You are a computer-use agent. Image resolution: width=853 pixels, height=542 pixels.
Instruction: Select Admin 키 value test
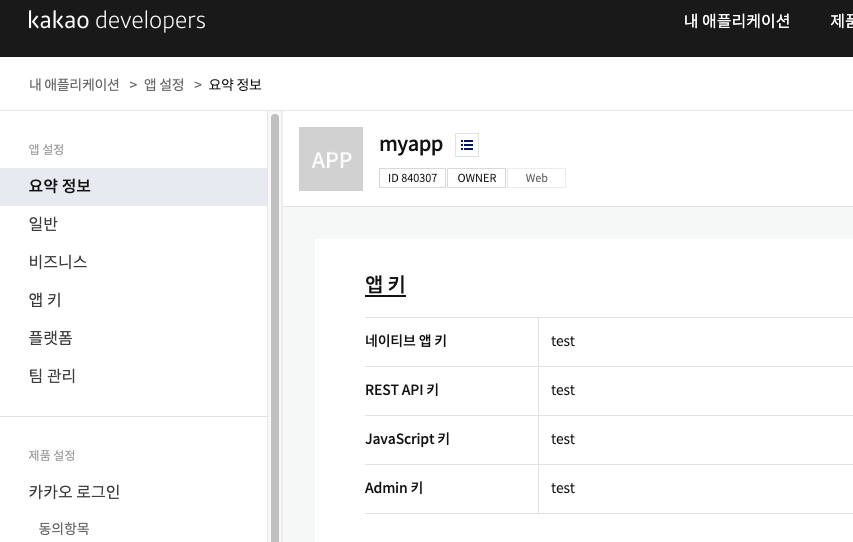pyautogui.click(x=563, y=488)
